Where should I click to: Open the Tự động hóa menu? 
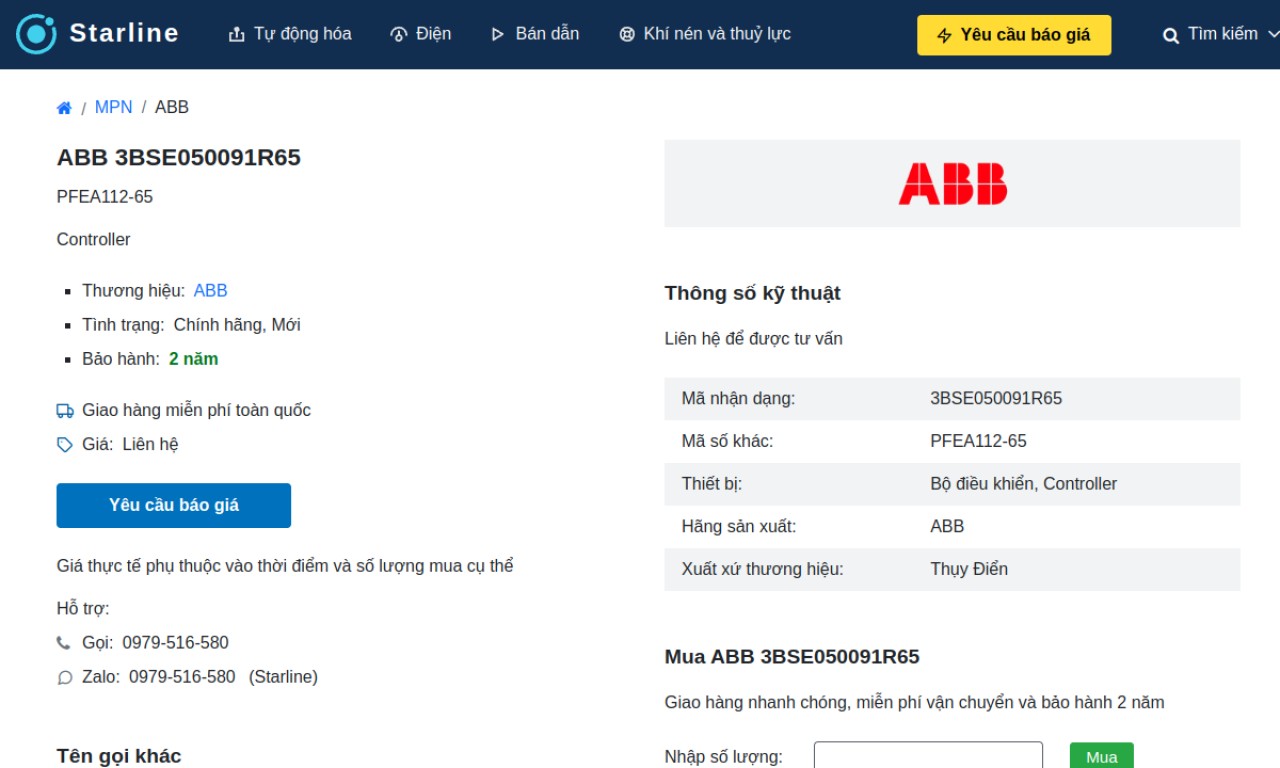[290, 34]
